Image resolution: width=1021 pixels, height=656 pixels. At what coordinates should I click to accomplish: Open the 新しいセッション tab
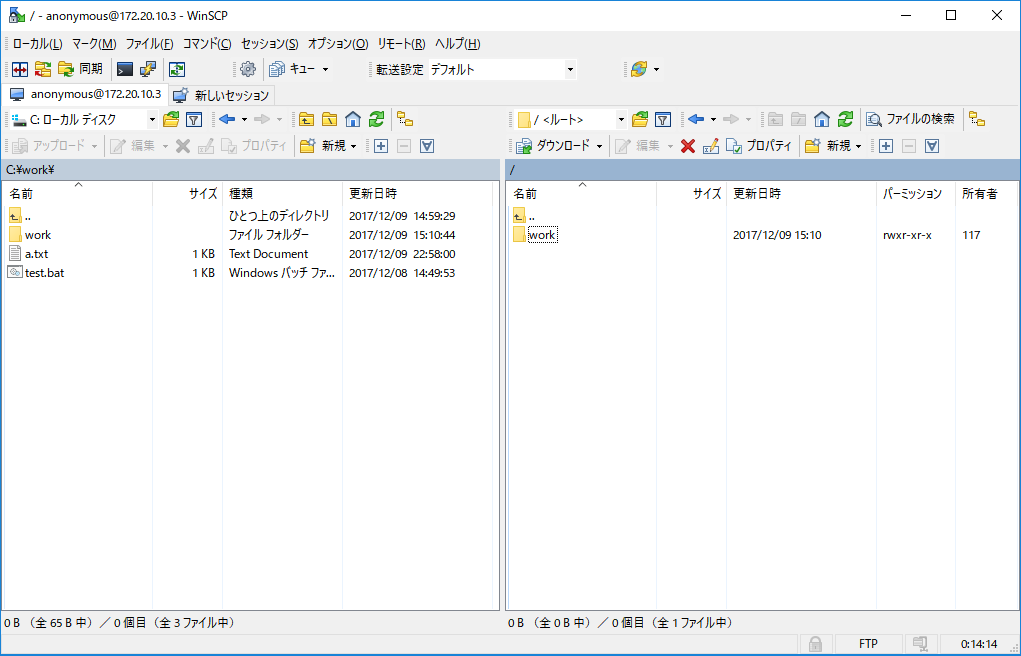221,96
